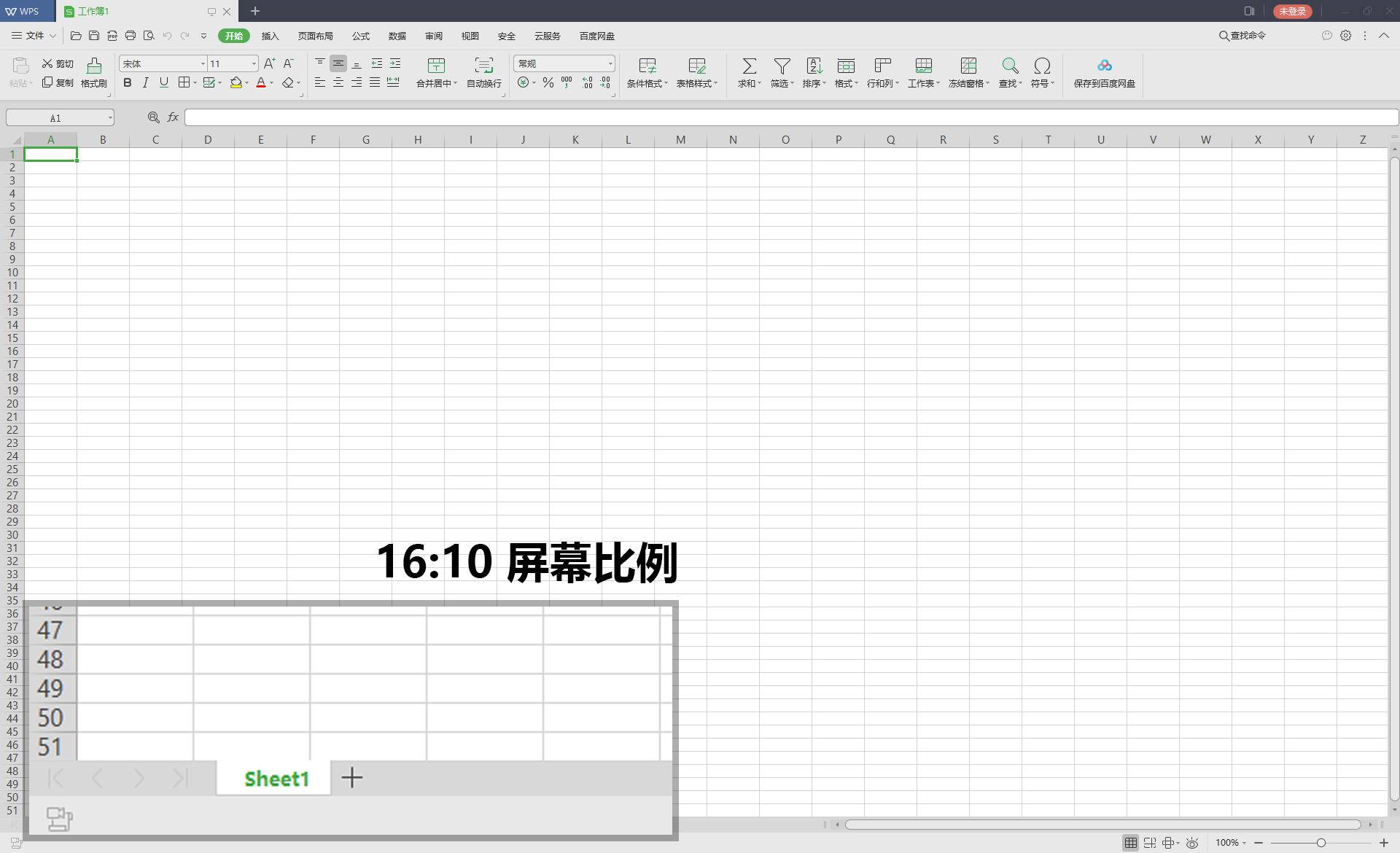Screen dimensions: 1400x853
Task: Open the font size dropdown
Action: [252, 63]
